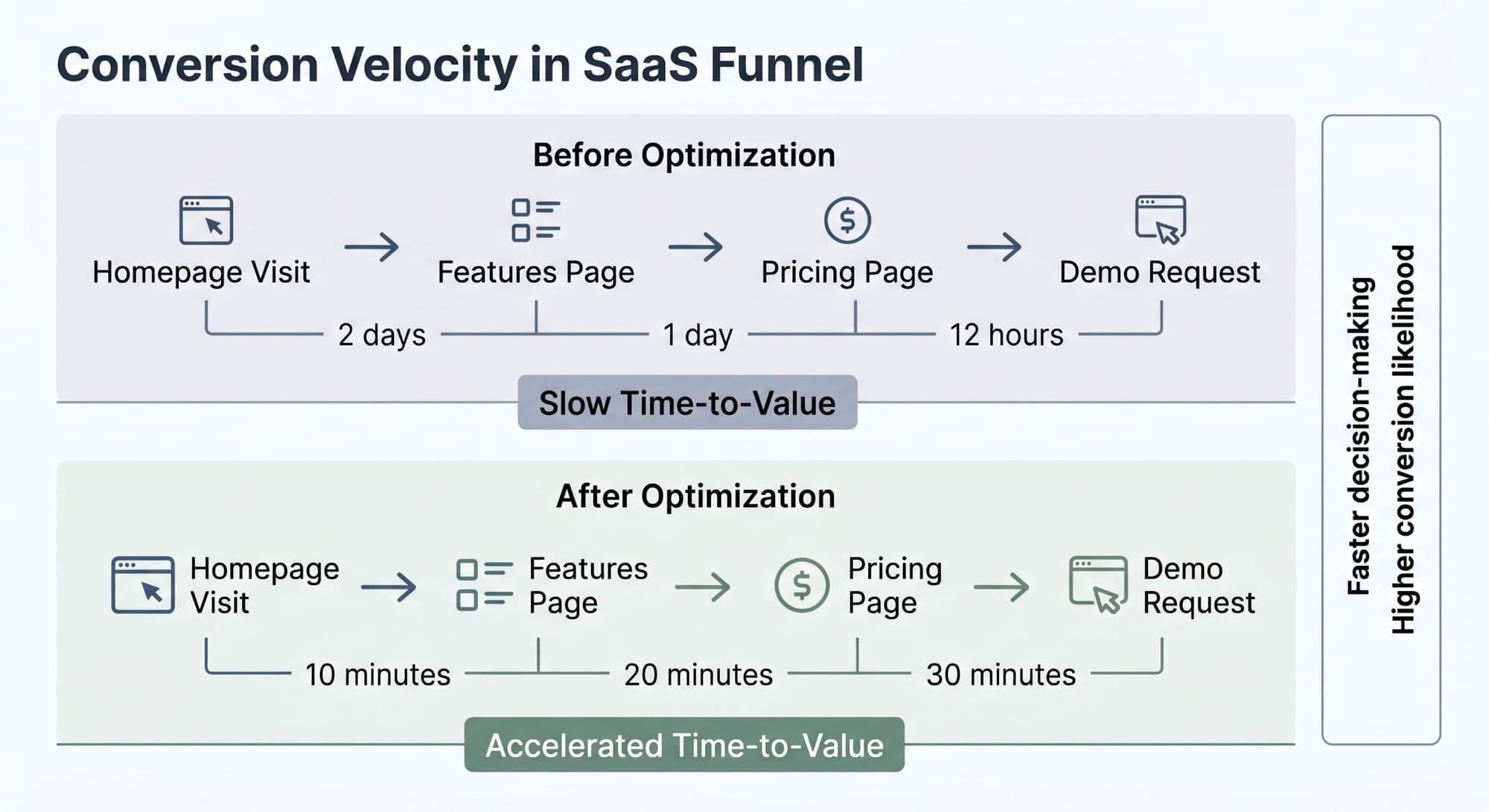Viewport: 1489px width, 812px height.
Task: Click the Conversion Velocity in SaaS Funnel title
Action: pyautogui.click(x=460, y=65)
